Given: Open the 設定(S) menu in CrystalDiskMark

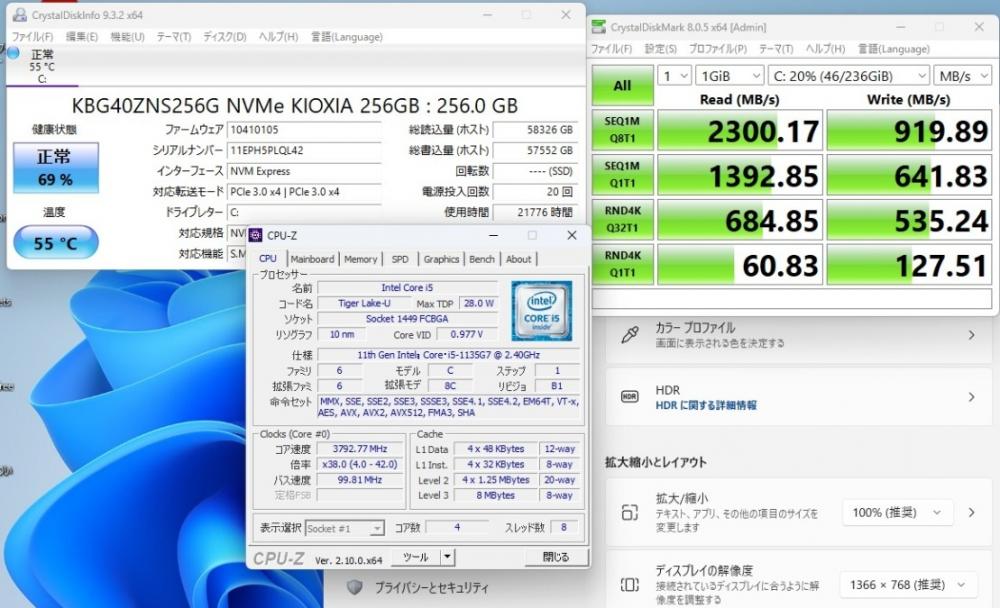Looking at the screenshot, I should pyautogui.click(x=660, y=49).
